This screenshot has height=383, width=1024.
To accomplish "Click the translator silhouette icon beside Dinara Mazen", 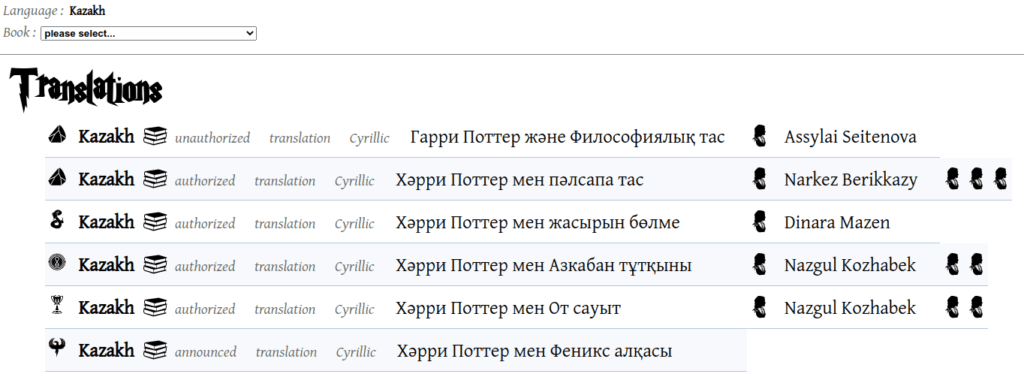I will point(760,222).
